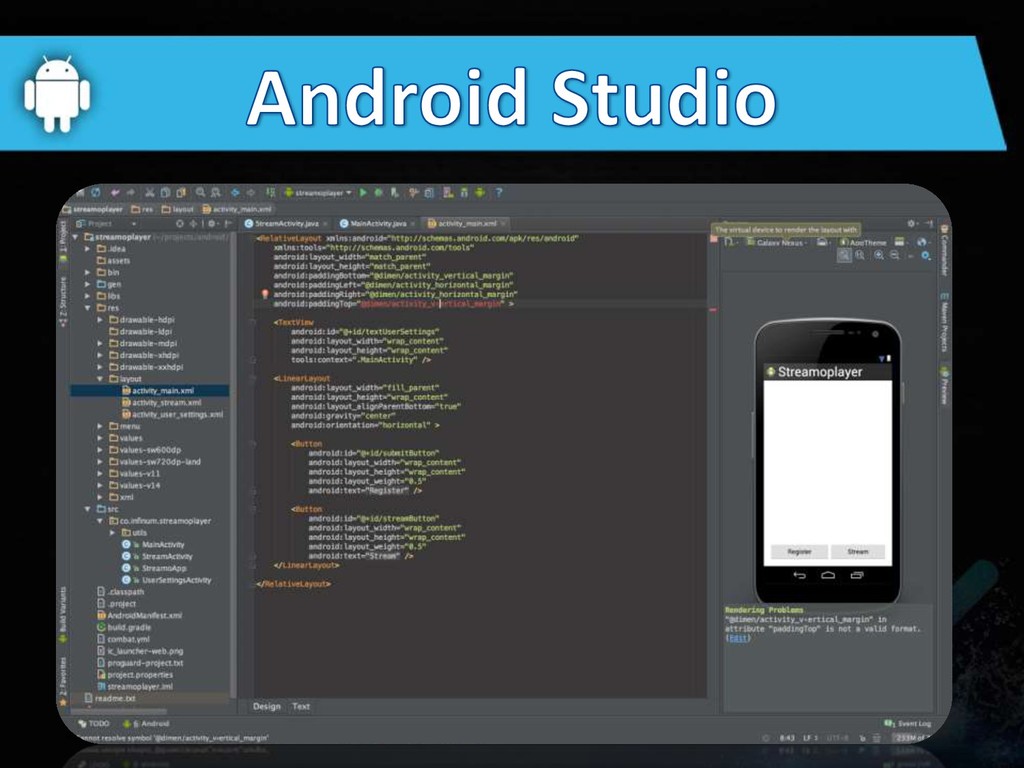Toggle the Favorites side panel
The width and height of the screenshot is (1024, 768).
[x=63, y=682]
